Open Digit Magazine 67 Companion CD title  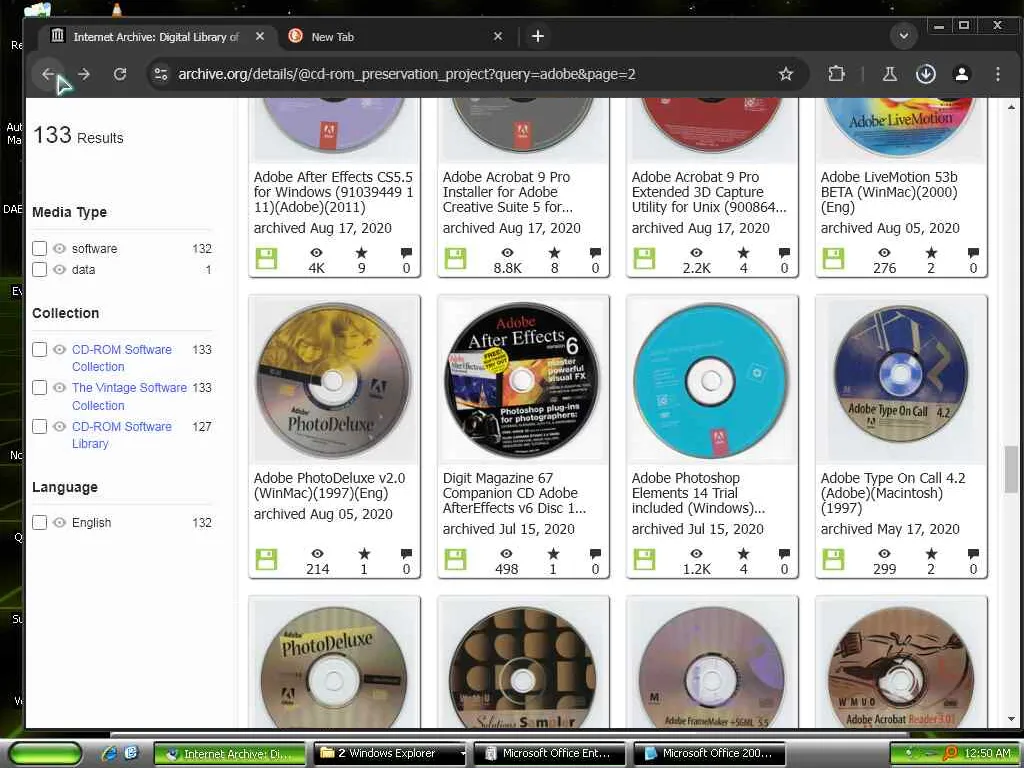point(514,493)
